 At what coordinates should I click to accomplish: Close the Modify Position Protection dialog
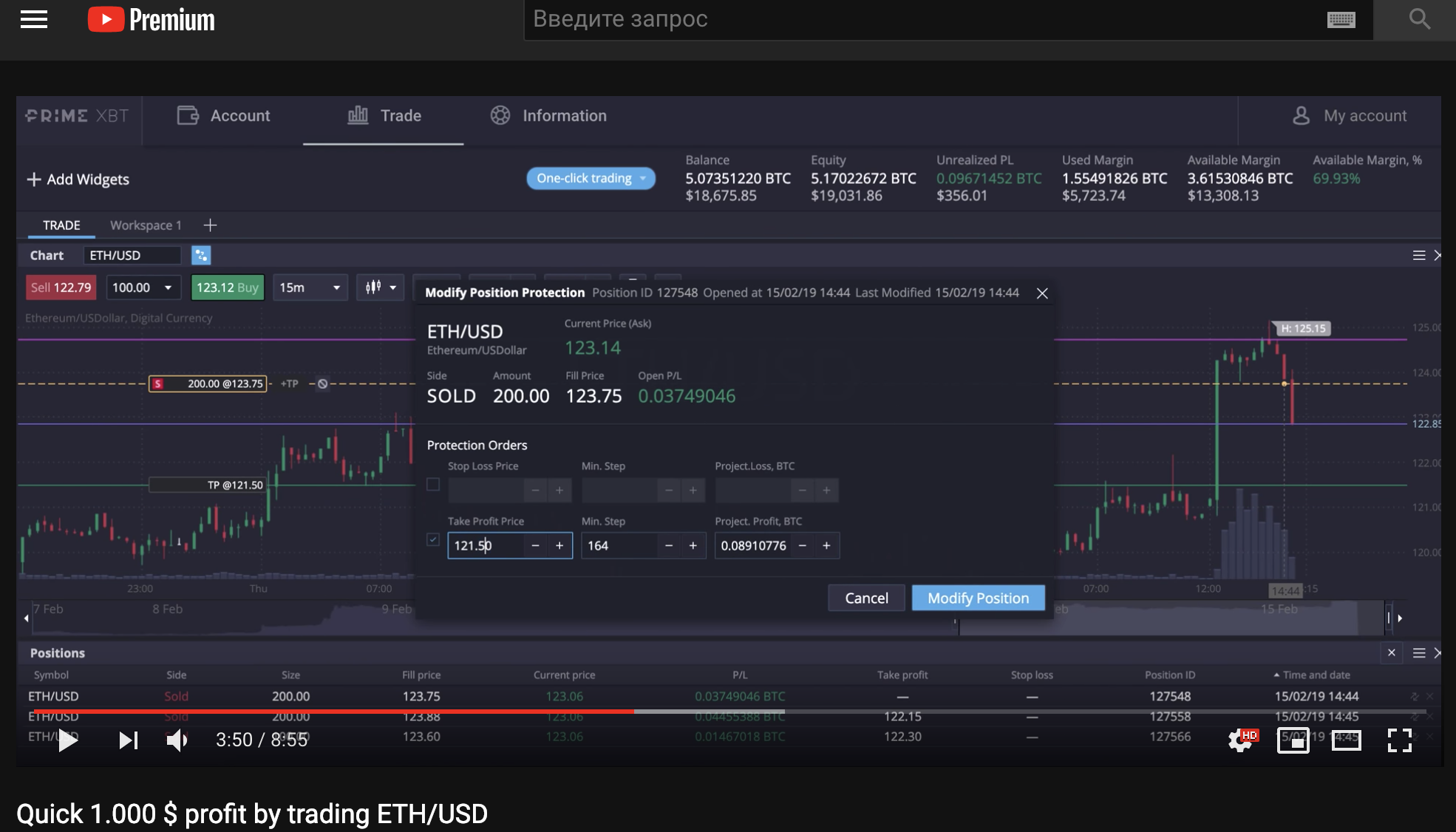(1042, 293)
